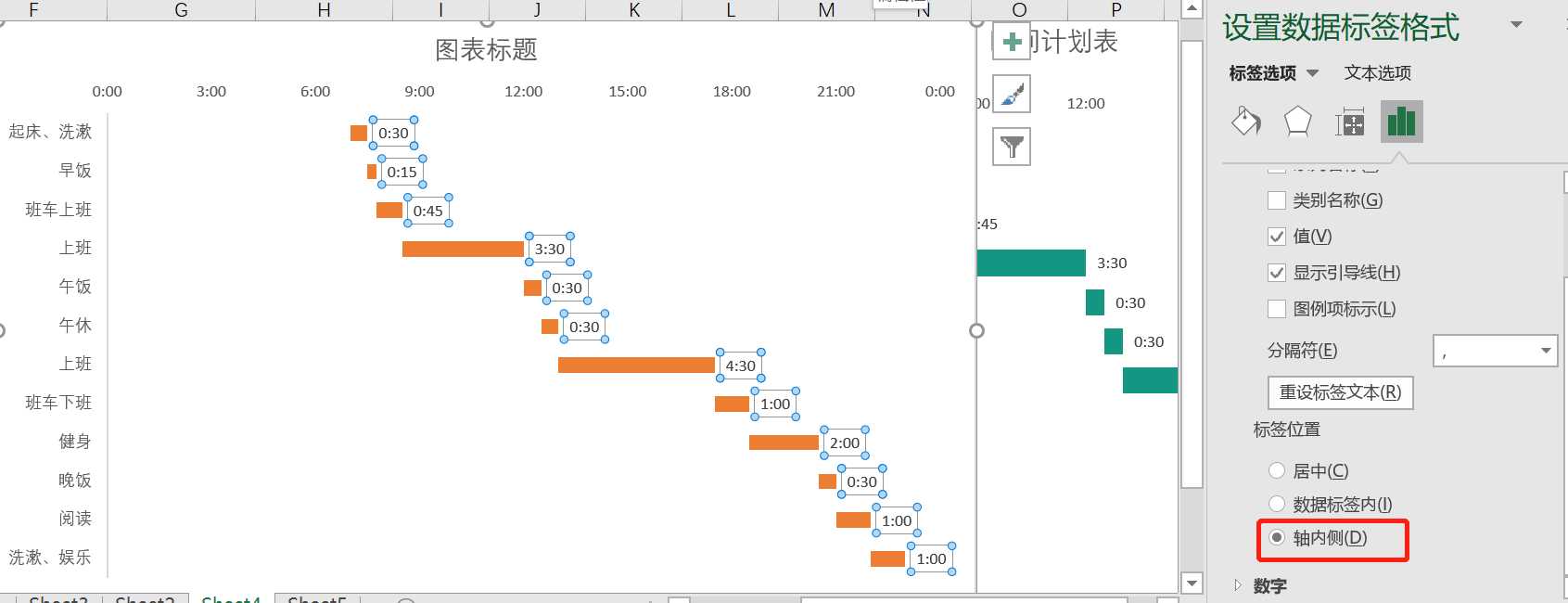Select the Fill & Line paint bucket icon
The width and height of the screenshot is (1568, 603).
coord(1246,122)
